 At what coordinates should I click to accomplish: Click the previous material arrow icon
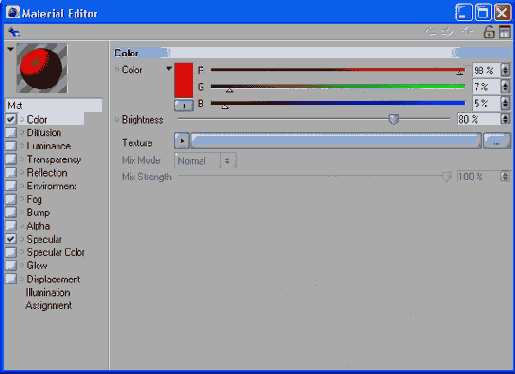[430, 32]
